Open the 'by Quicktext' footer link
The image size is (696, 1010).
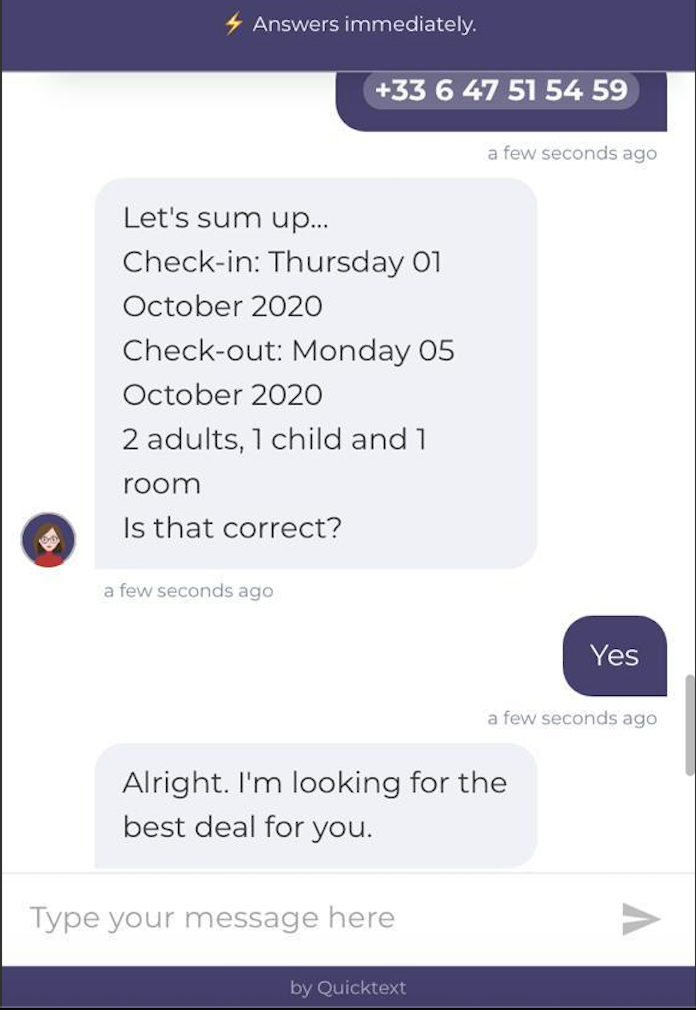pyautogui.click(x=348, y=987)
